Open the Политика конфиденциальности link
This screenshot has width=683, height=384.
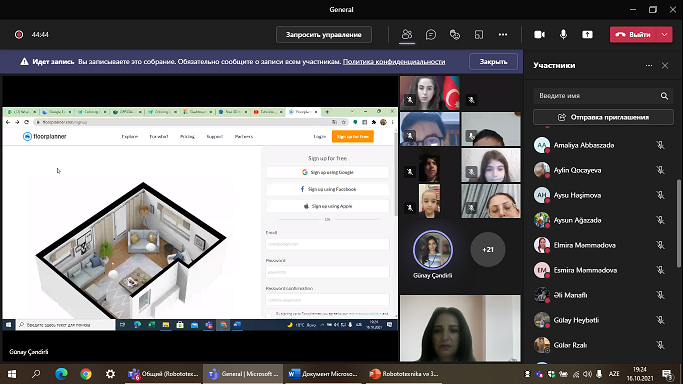394,61
